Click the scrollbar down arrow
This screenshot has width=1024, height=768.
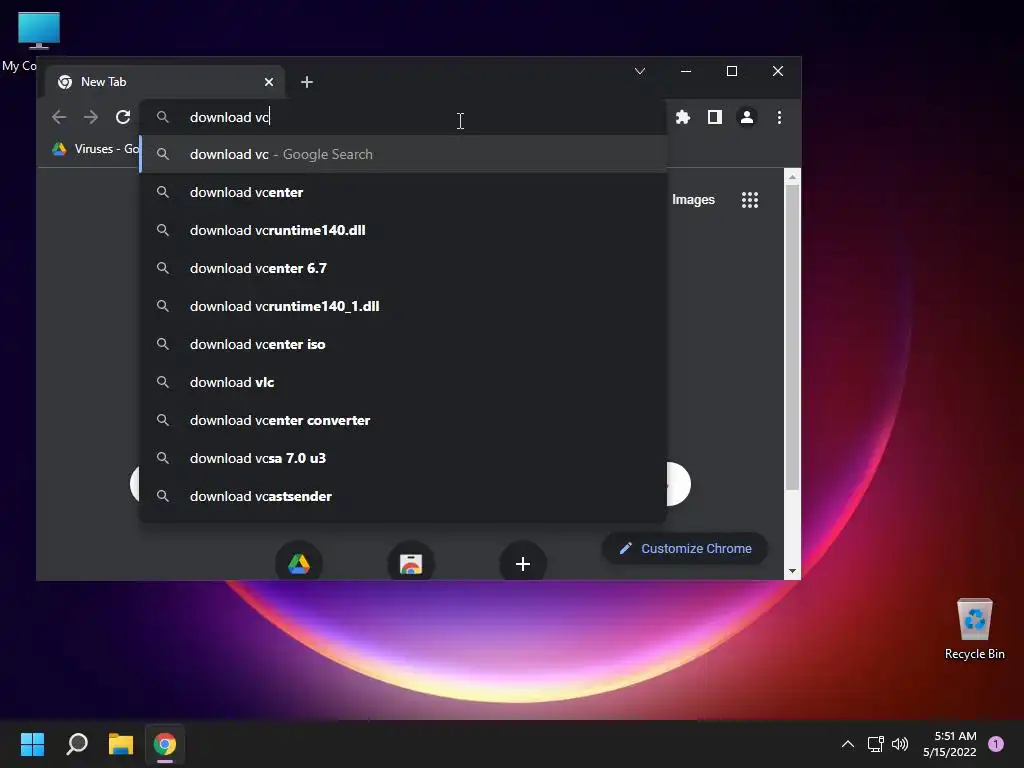click(792, 571)
